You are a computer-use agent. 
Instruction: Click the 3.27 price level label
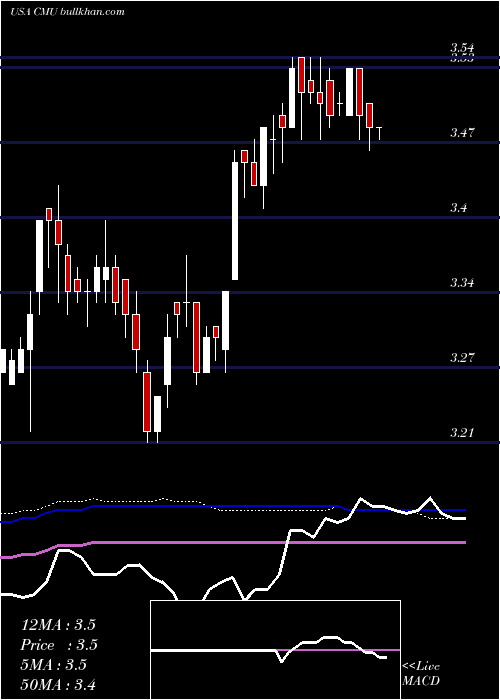tap(462, 358)
